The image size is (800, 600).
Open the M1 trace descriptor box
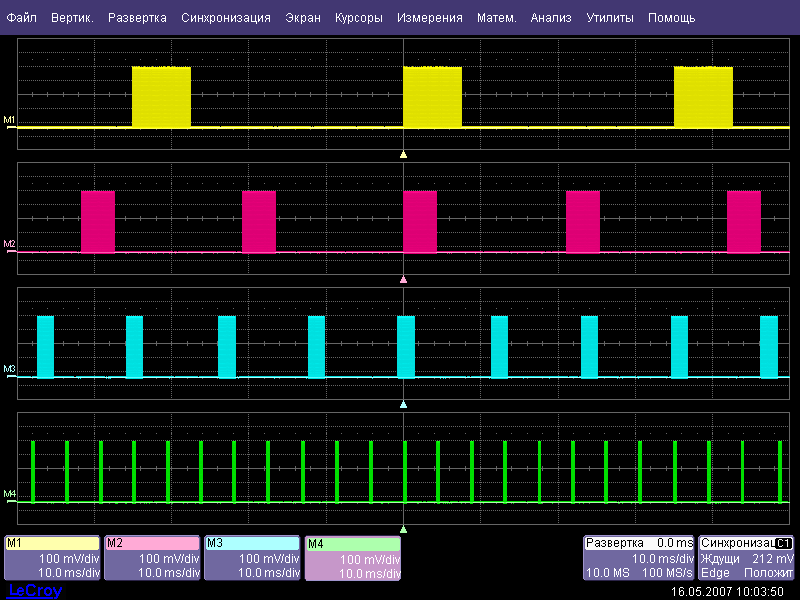tap(52, 558)
